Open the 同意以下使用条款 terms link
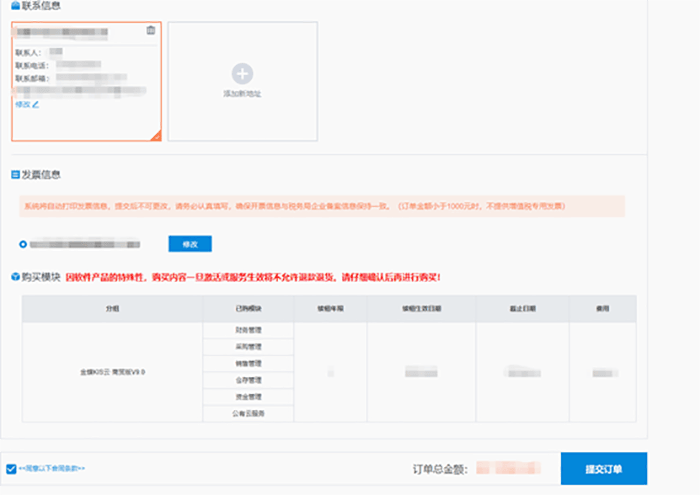Viewport: 700px width, 495px height. [x=52, y=468]
